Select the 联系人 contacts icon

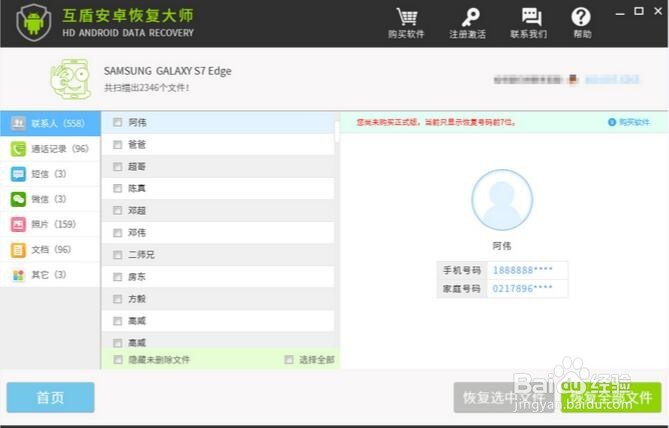(x=18, y=123)
